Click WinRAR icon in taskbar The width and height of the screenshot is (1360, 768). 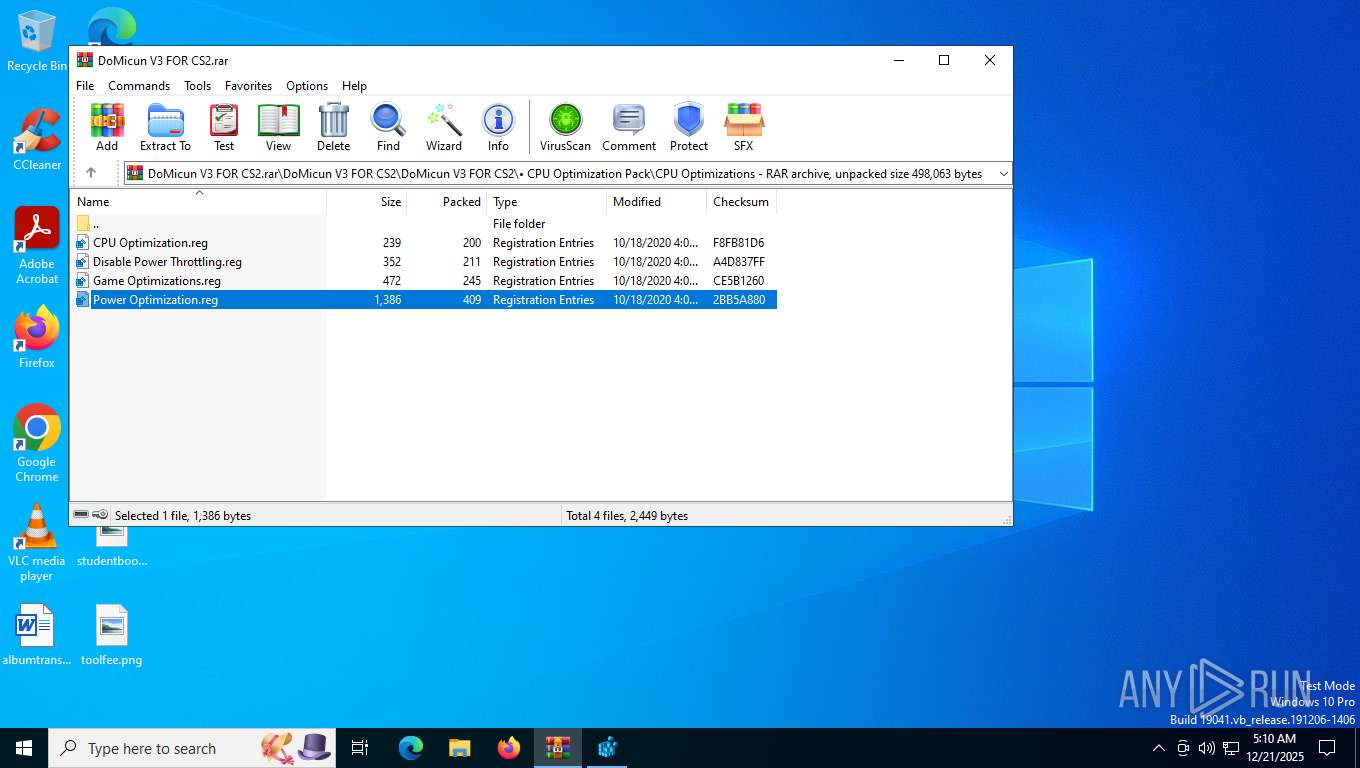pyautogui.click(x=558, y=748)
